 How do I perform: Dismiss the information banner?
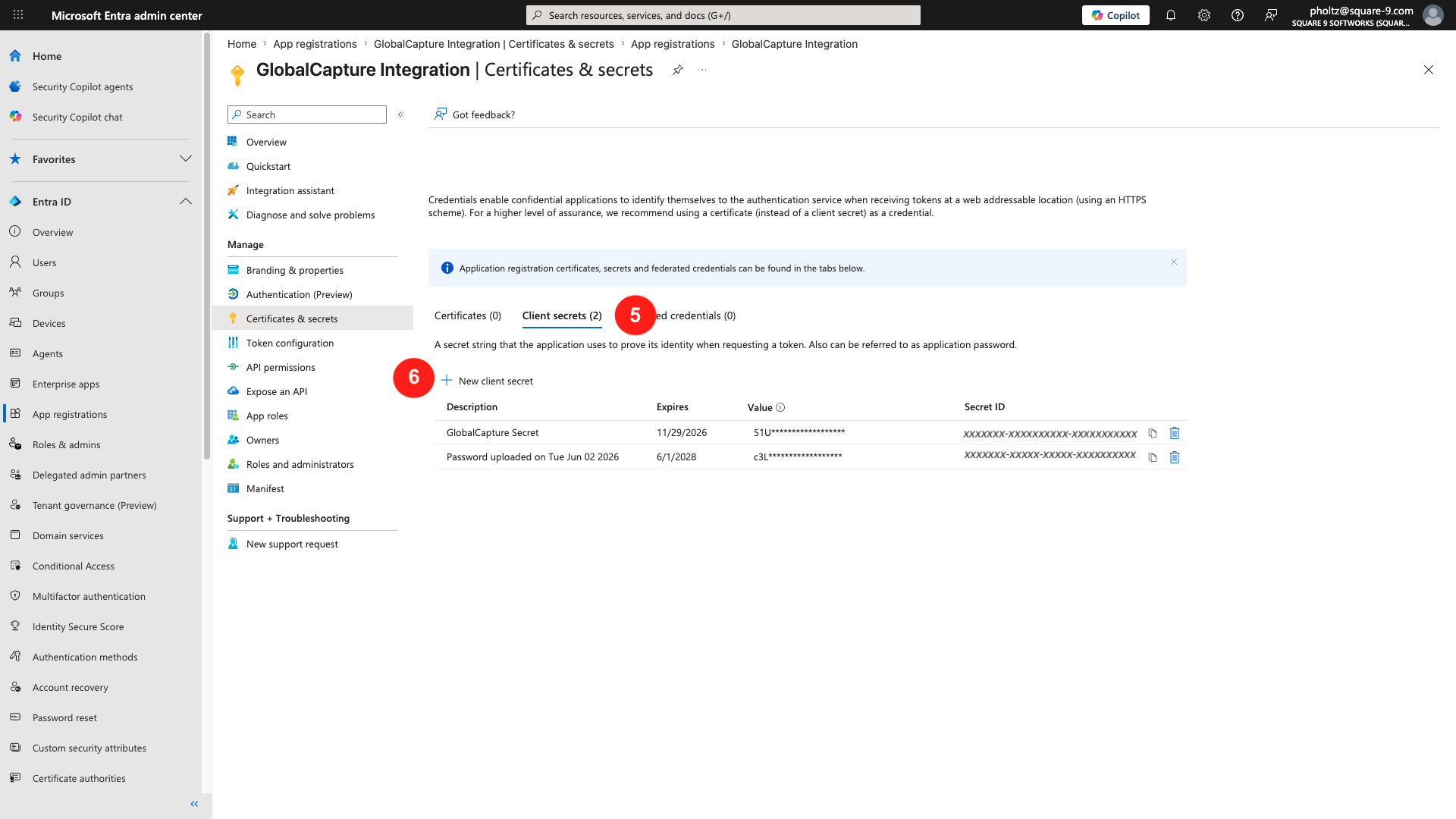1174,262
